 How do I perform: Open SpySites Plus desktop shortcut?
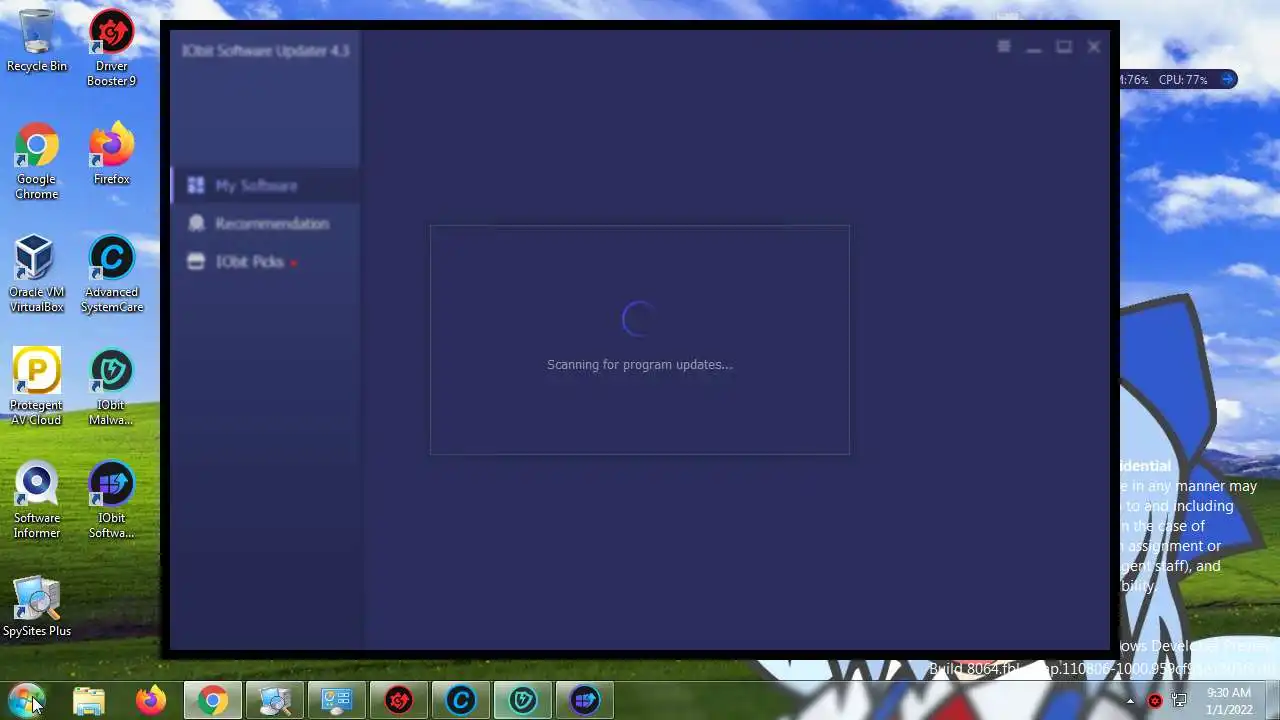(x=37, y=607)
